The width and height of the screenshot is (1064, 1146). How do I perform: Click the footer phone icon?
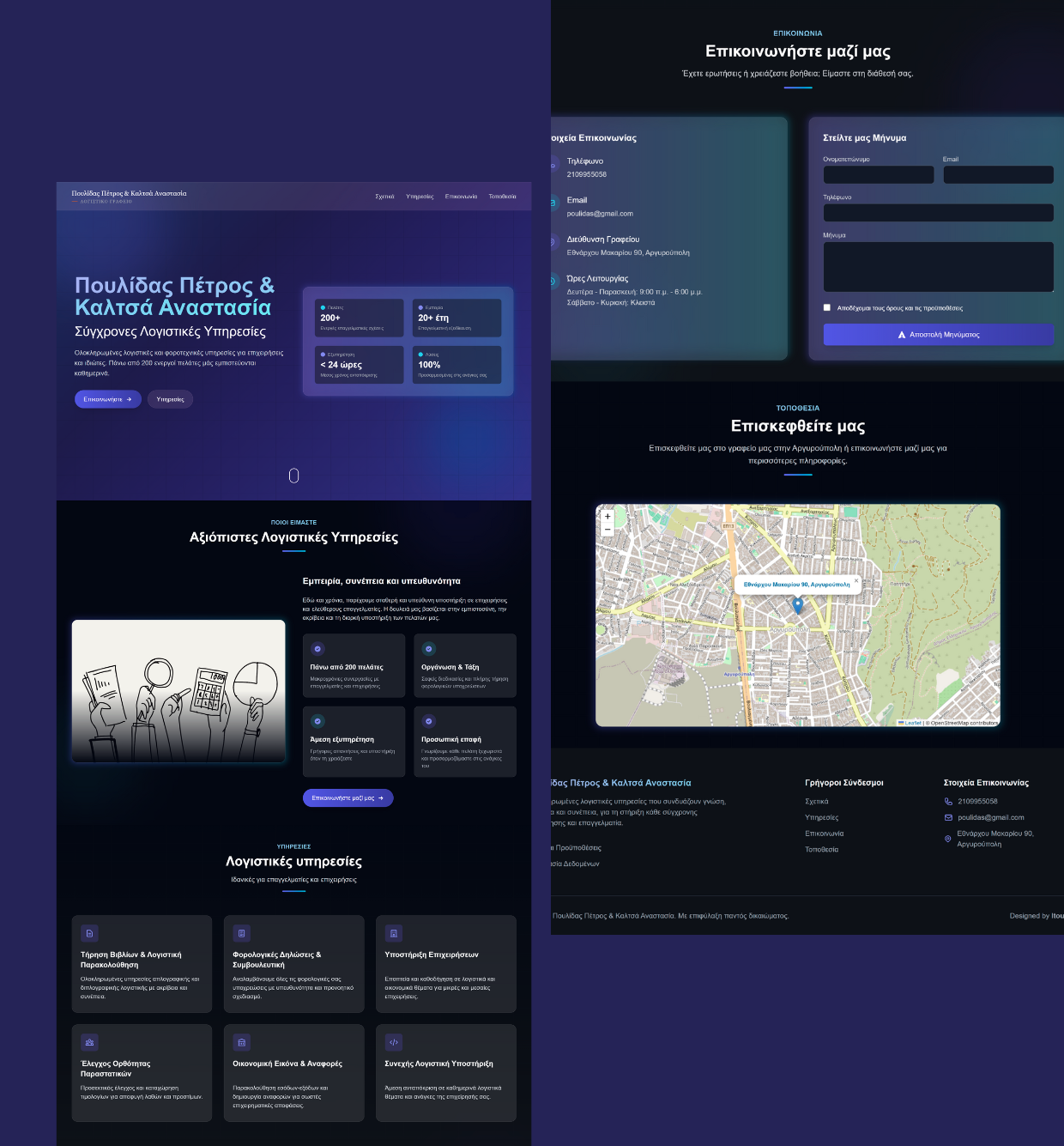pyautogui.click(x=948, y=802)
